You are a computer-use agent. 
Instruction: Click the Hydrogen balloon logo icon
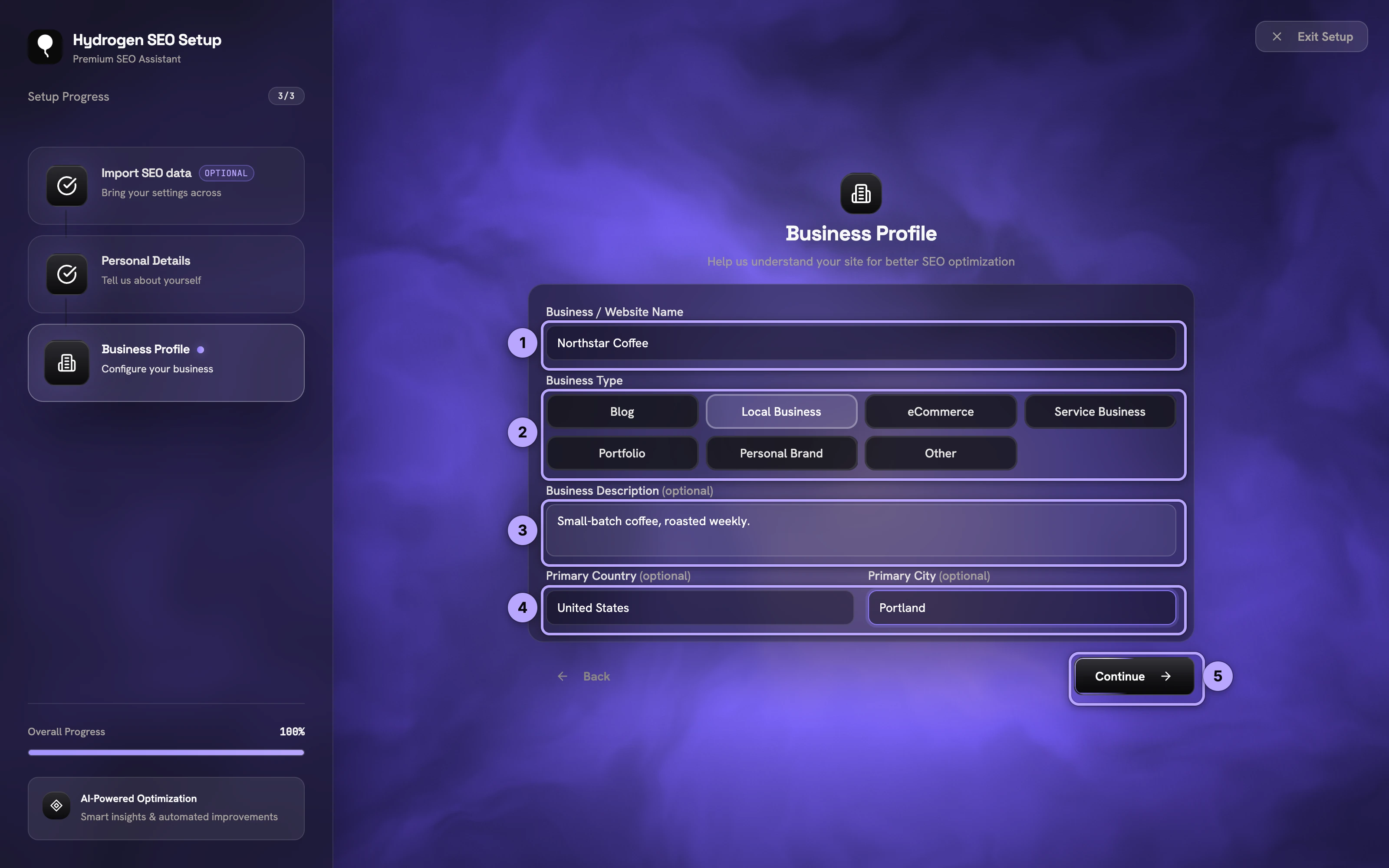point(45,46)
